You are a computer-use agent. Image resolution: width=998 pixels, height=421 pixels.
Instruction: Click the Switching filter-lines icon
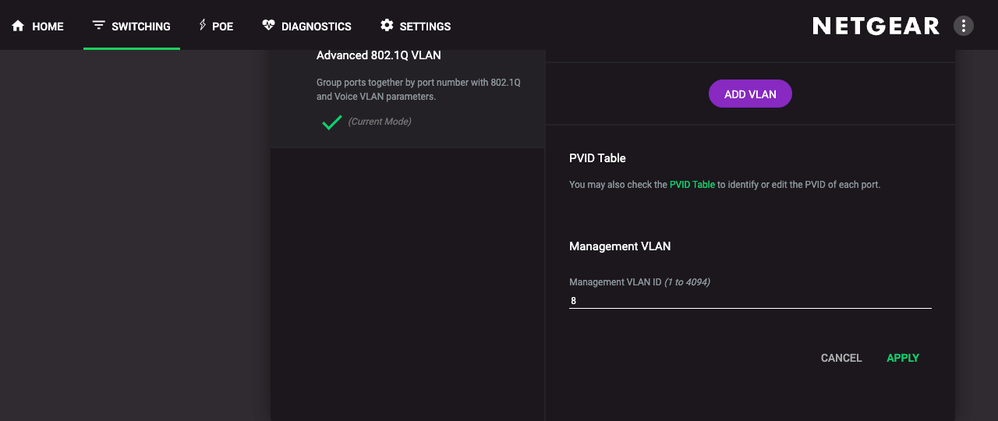[98, 26]
